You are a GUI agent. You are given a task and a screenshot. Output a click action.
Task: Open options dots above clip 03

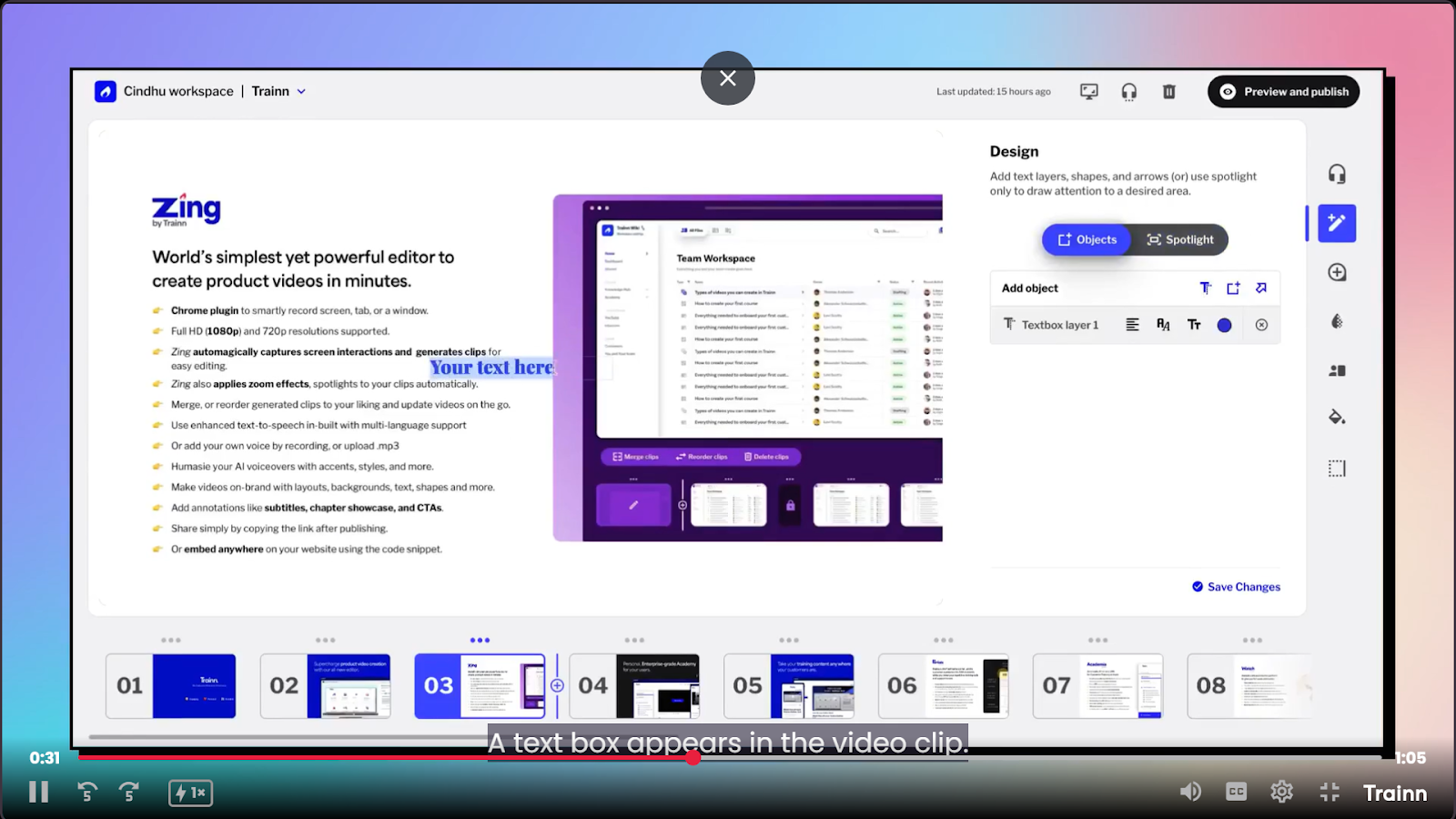(480, 641)
